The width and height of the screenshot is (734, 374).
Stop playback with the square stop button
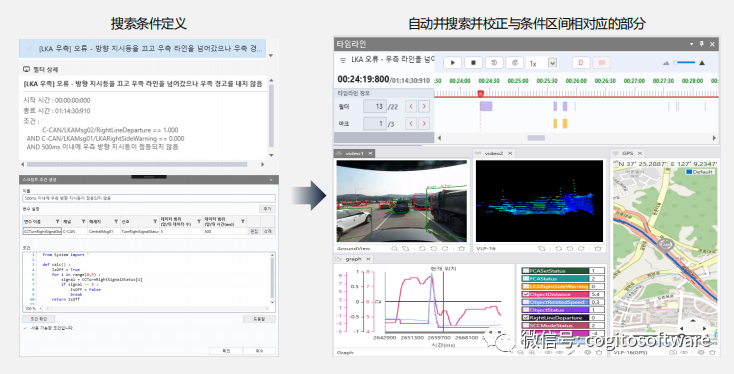click(x=473, y=62)
